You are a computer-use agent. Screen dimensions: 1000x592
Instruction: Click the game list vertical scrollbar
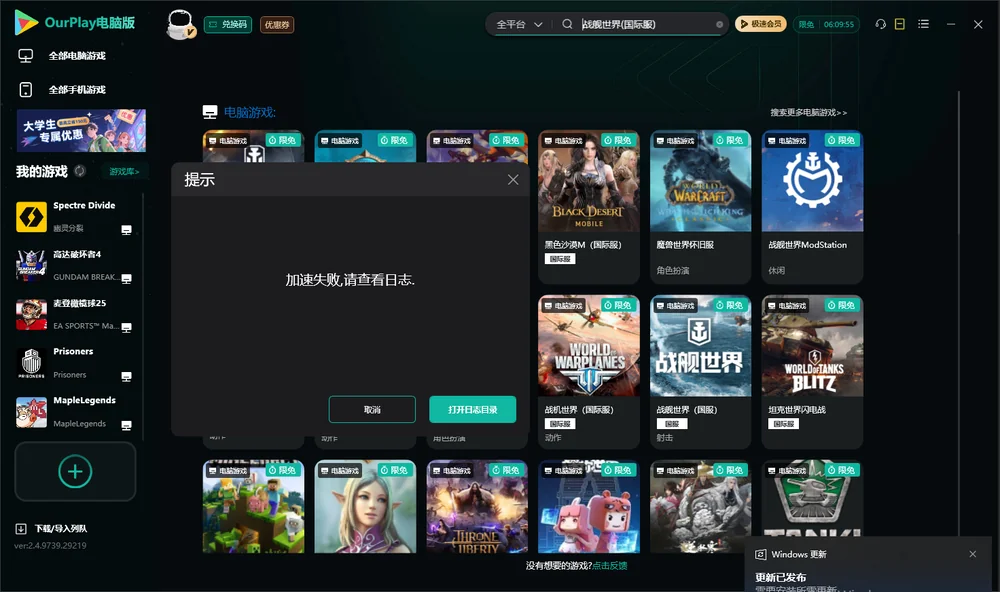tap(959, 313)
